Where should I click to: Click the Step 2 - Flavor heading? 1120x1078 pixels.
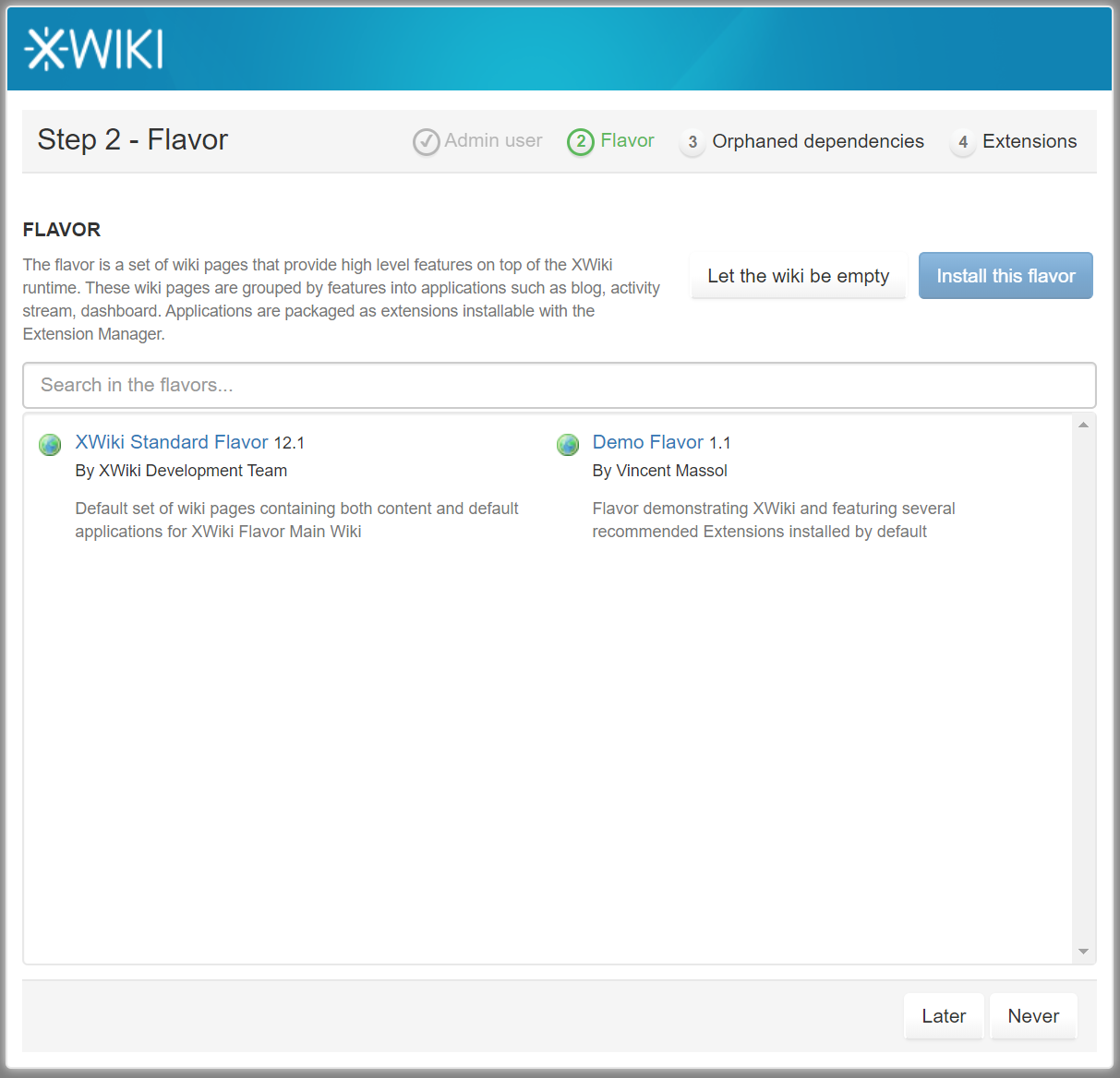(x=133, y=139)
